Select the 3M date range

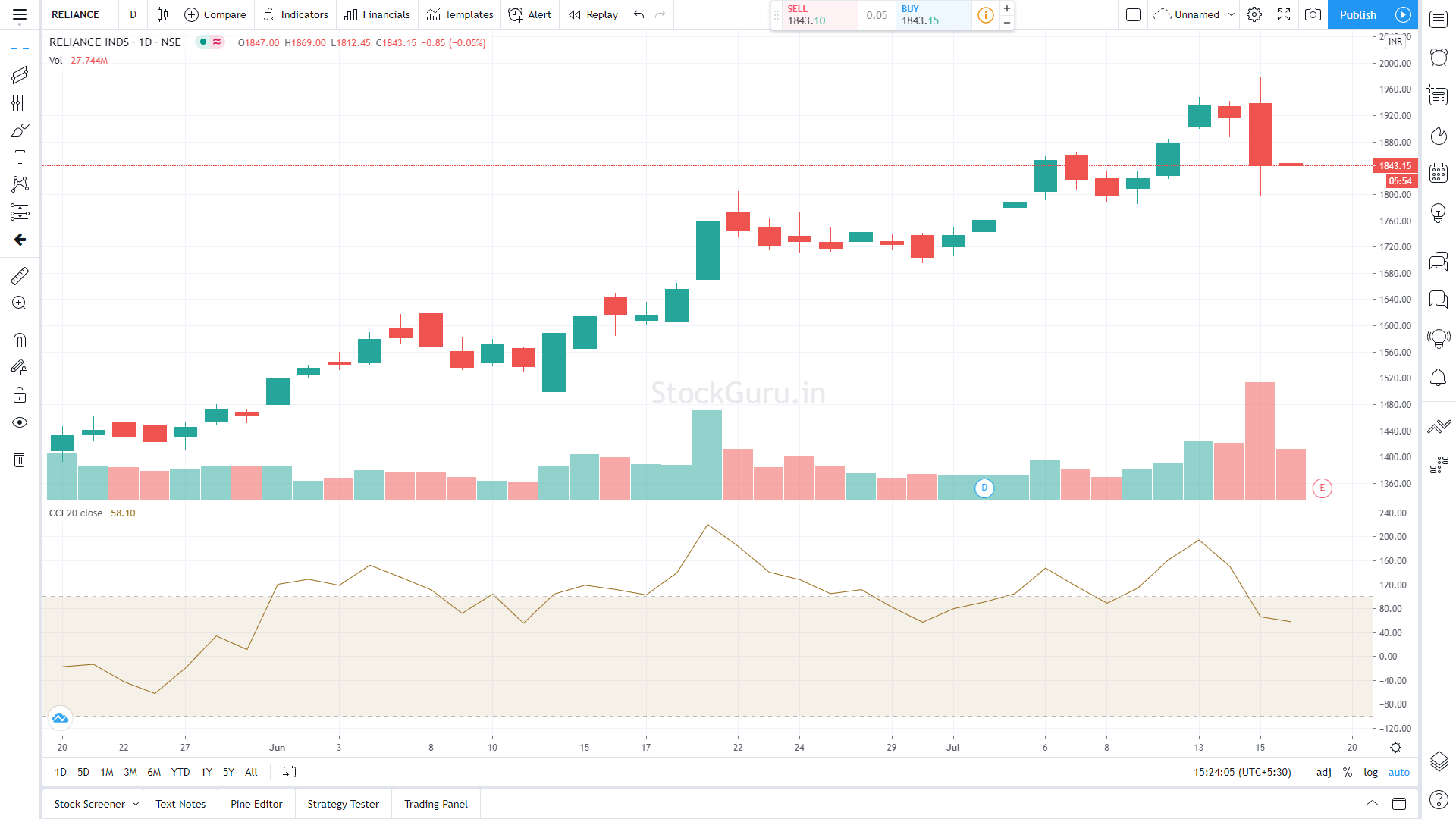(130, 772)
